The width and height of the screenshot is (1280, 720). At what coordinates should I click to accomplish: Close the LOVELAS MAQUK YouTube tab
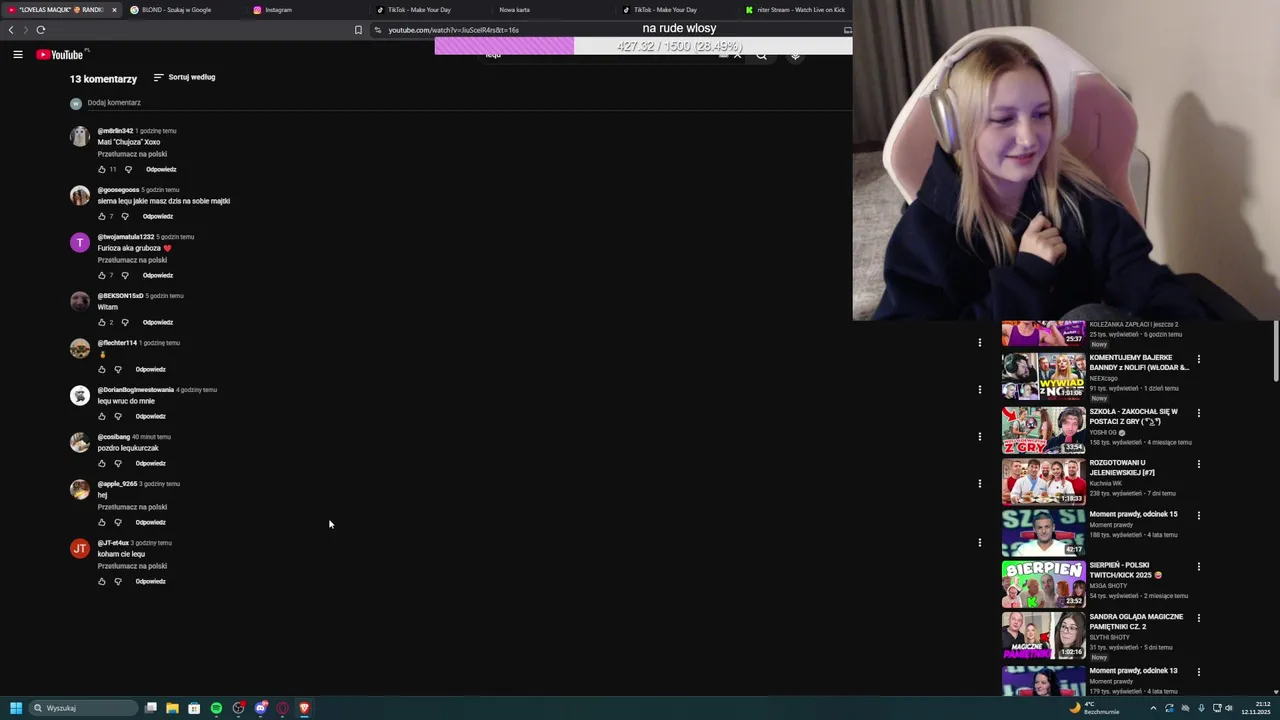[114, 10]
